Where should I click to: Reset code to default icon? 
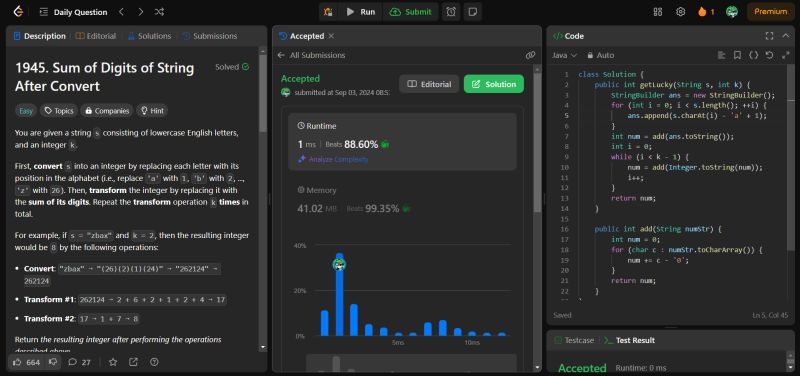(769, 55)
